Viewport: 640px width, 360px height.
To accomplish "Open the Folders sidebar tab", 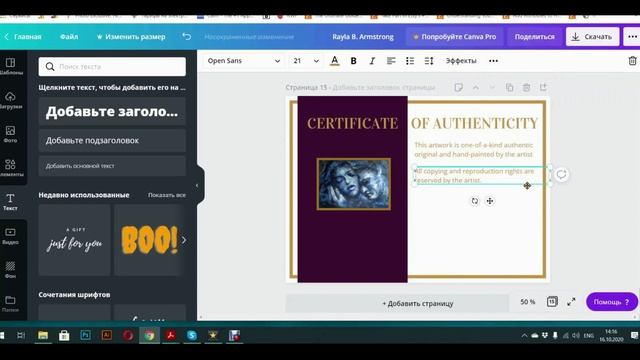I will (x=11, y=304).
